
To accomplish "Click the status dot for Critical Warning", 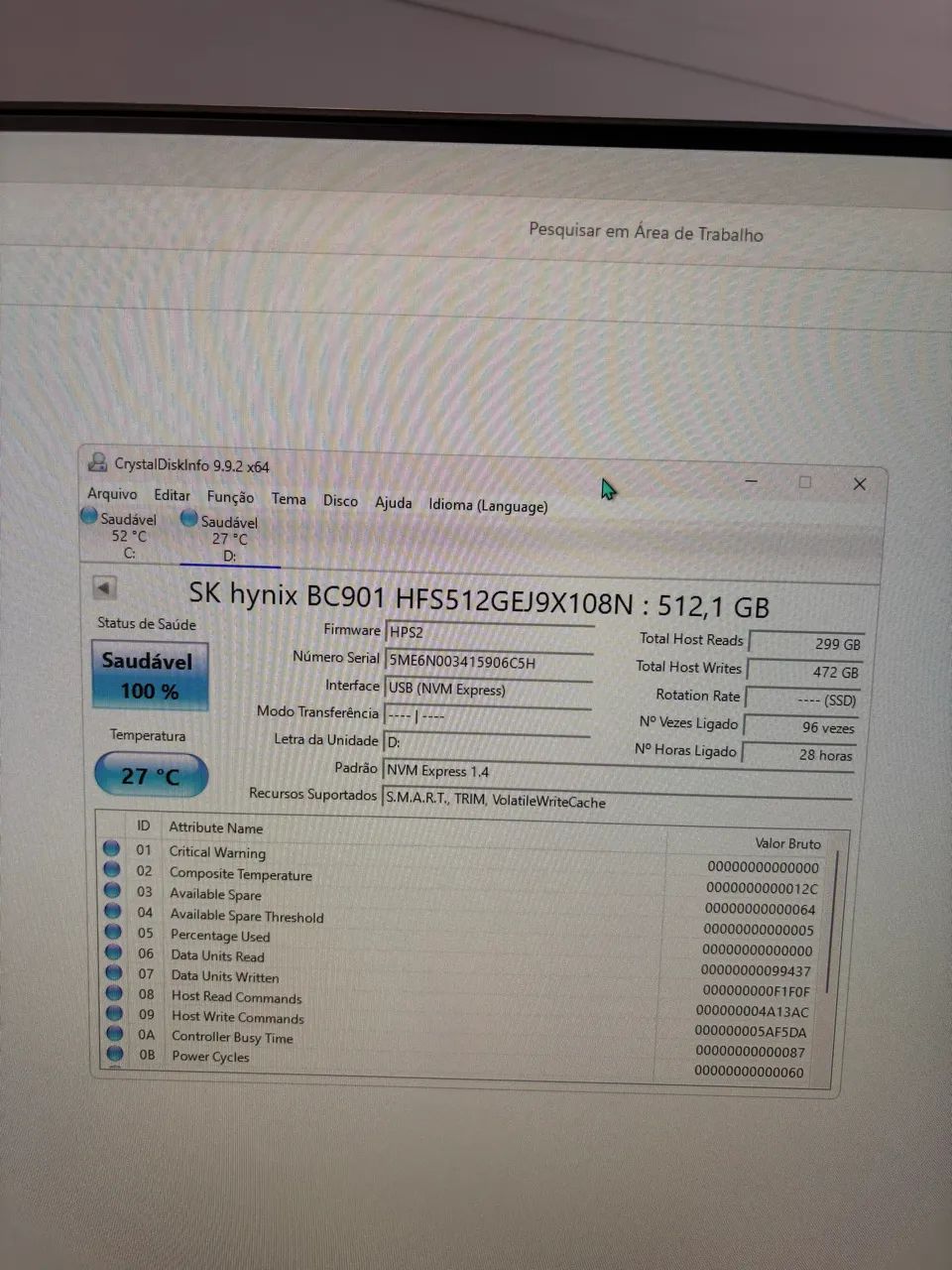I will click(111, 848).
